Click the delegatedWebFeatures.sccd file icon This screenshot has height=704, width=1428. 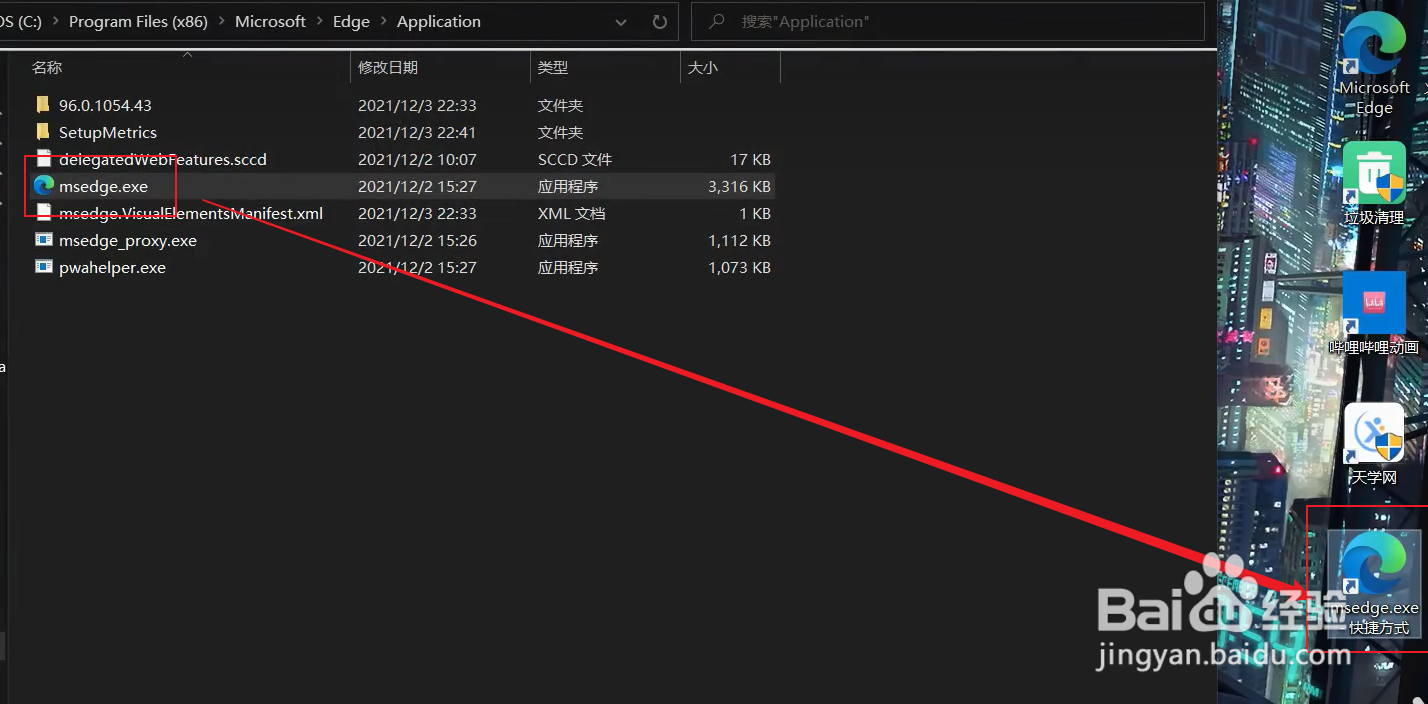click(42, 159)
